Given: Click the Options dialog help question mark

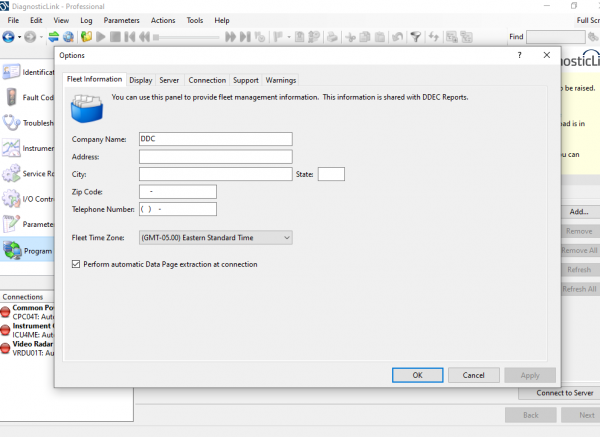Looking at the screenshot, I should (x=519, y=55).
